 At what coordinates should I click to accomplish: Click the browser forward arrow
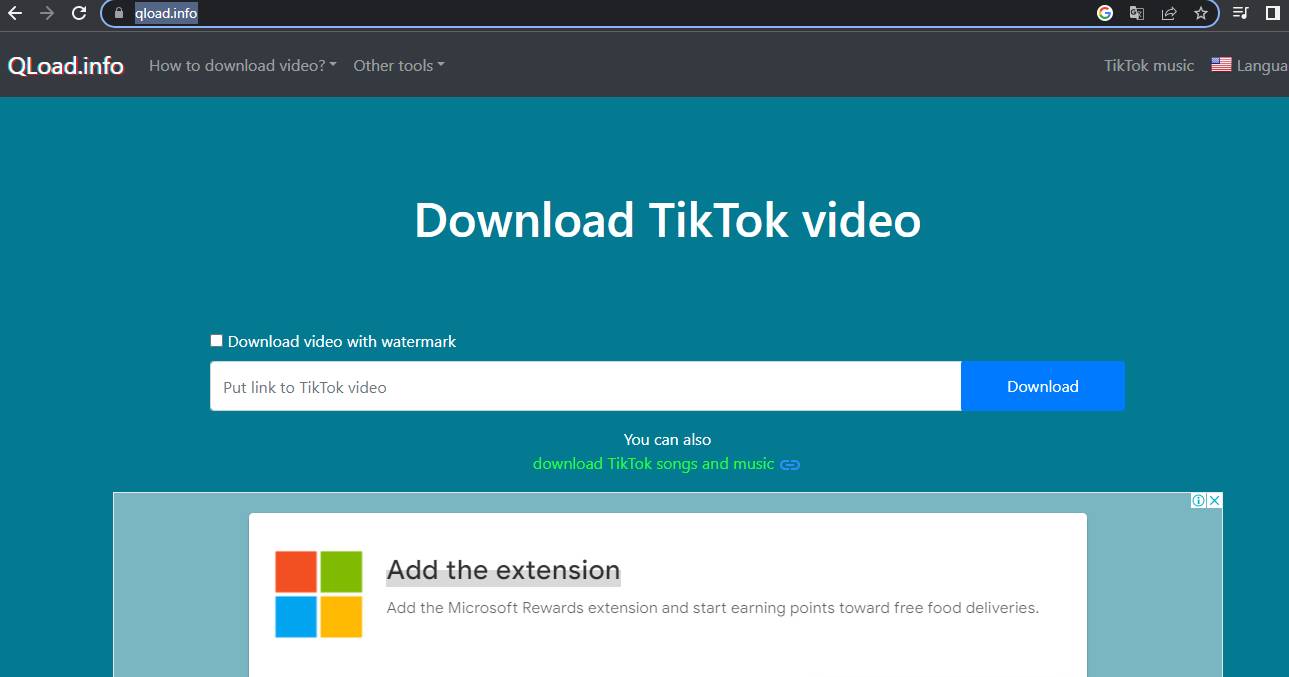pyautogui.click(x=46, y=13)
